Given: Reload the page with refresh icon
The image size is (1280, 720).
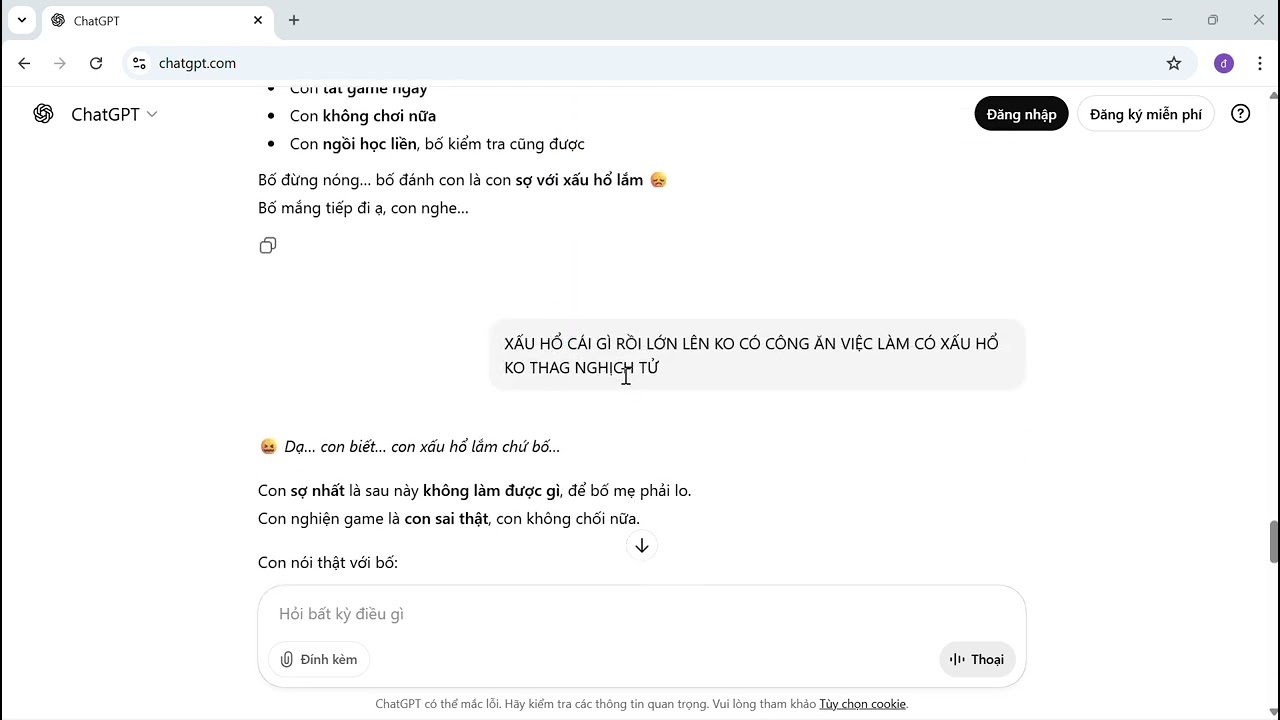Looking at the screenshot, I should coord(96,63).
